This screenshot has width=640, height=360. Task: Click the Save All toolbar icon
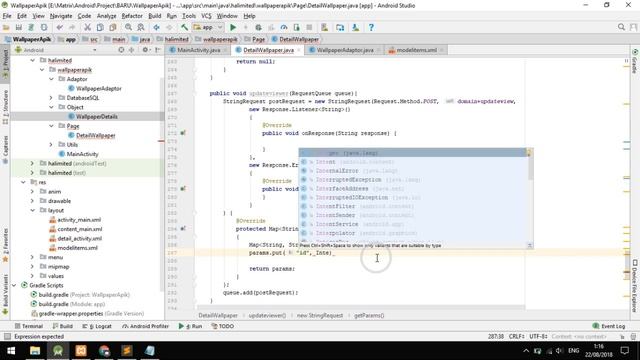pos(19,27)
